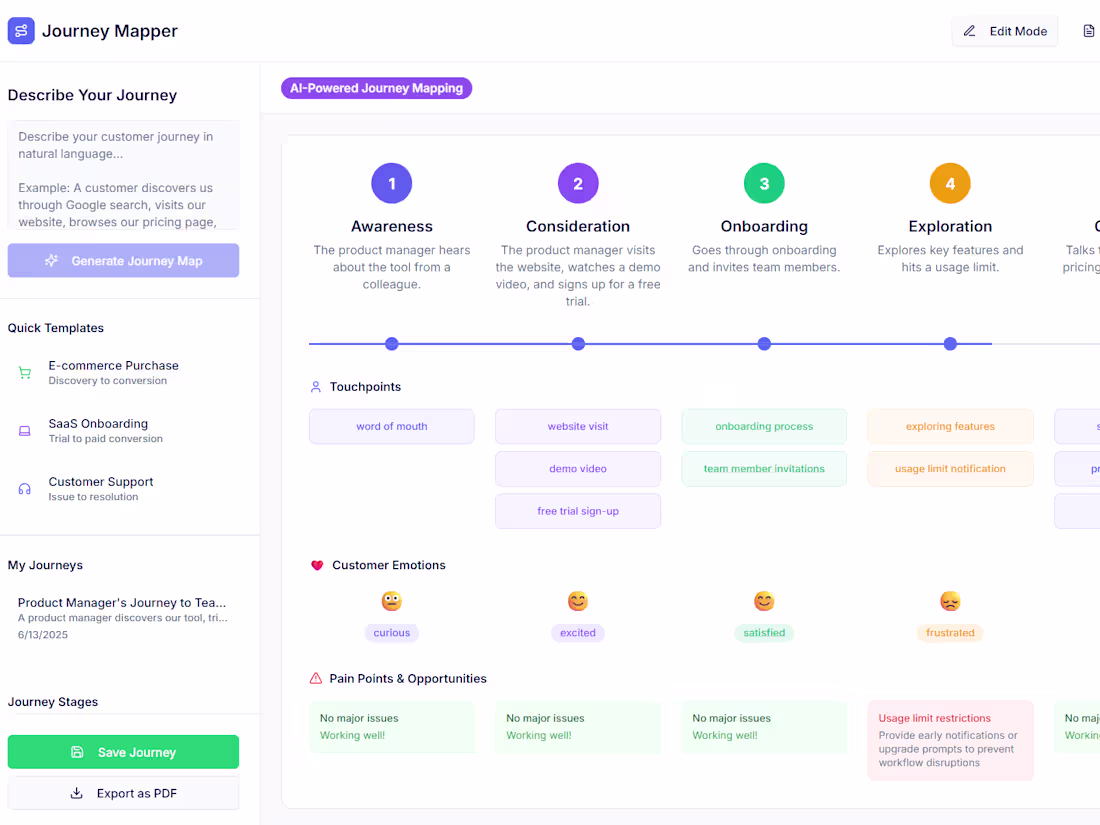This screenshot has height=825, width=1100.
Task: Click the warning triangle near Pain Points & Opportunities
Action: coord(316,678)
